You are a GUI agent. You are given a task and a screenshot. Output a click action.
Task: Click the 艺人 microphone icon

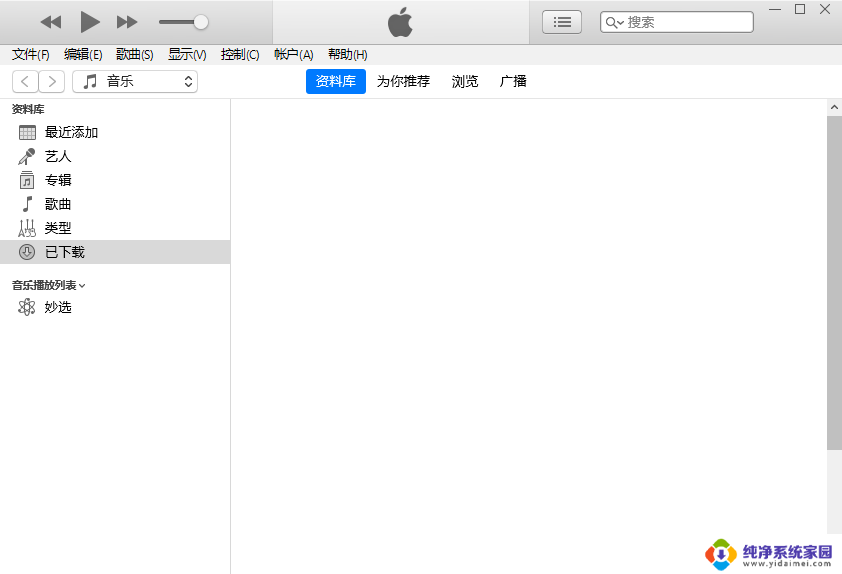(x=27, y=156)
